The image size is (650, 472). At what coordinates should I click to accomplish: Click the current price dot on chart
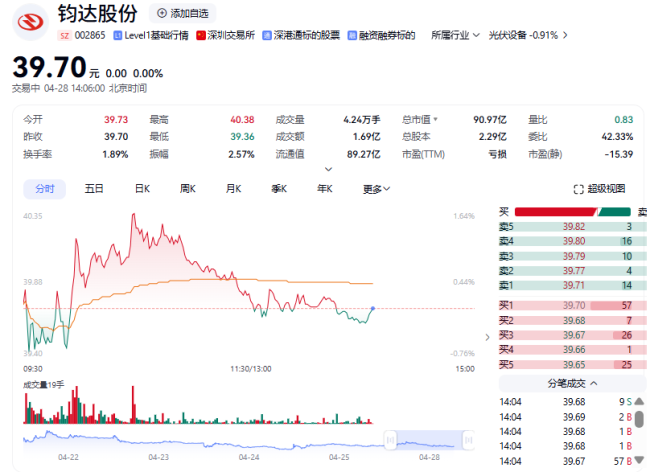pyautogui.click(x=373, y=308)
